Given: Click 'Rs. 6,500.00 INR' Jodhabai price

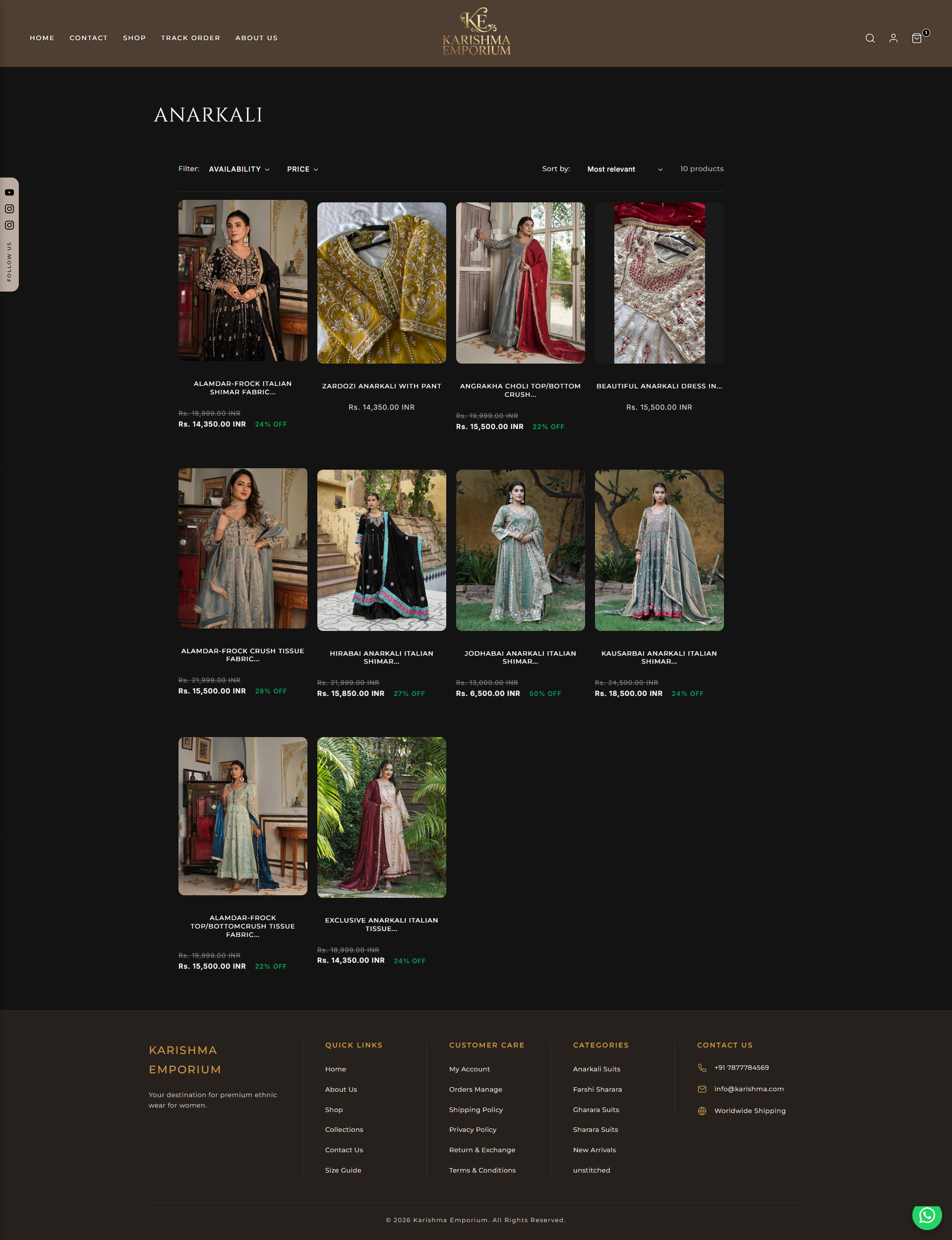Looking at the screenshot, I should point(488,693).
